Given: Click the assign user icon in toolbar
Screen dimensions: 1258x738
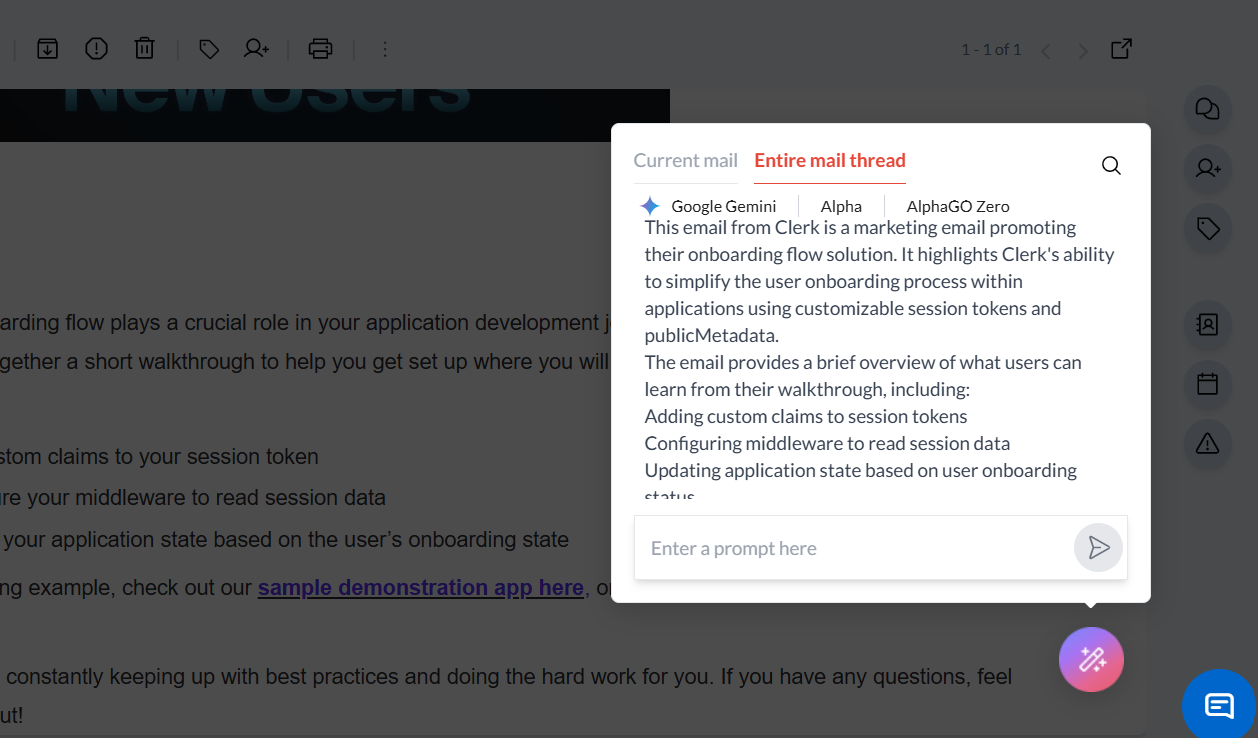Looking at the screenshot, I should tap(257, 48).
